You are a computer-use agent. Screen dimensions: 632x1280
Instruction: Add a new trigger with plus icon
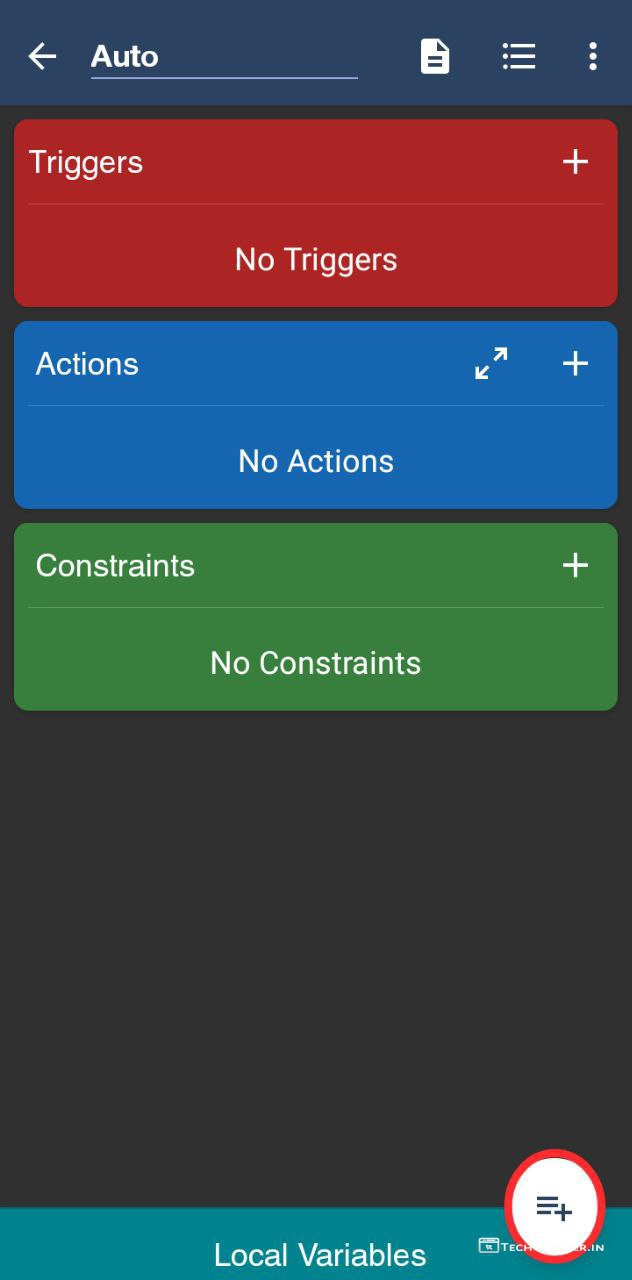point(575,162)
